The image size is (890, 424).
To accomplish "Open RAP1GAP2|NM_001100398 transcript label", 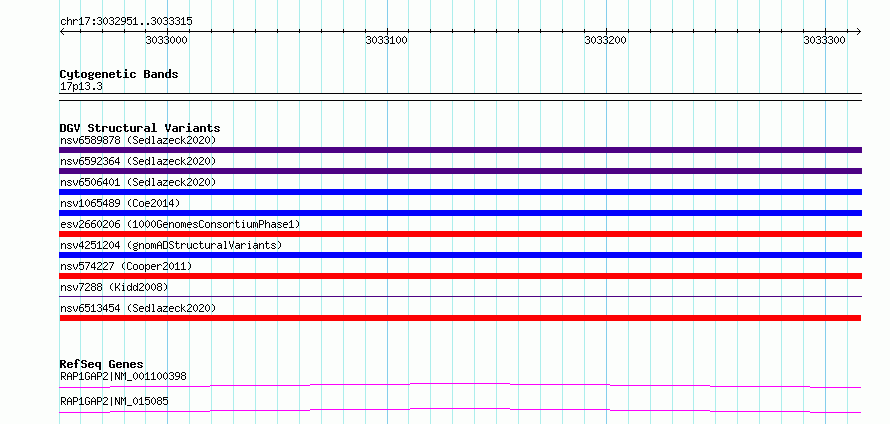I will coord(123,376).
